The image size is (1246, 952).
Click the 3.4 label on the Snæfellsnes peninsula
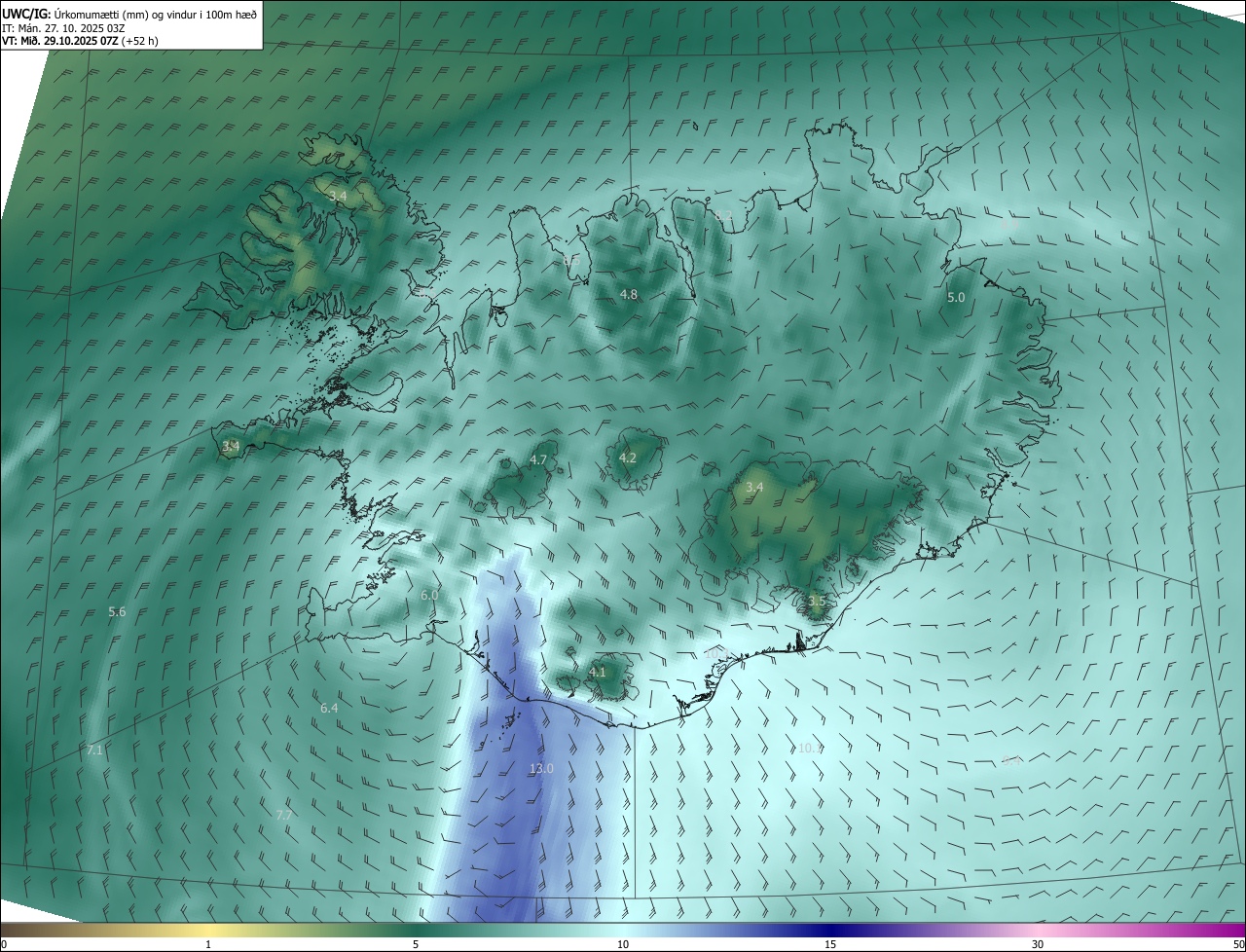(x=231, y=447)
